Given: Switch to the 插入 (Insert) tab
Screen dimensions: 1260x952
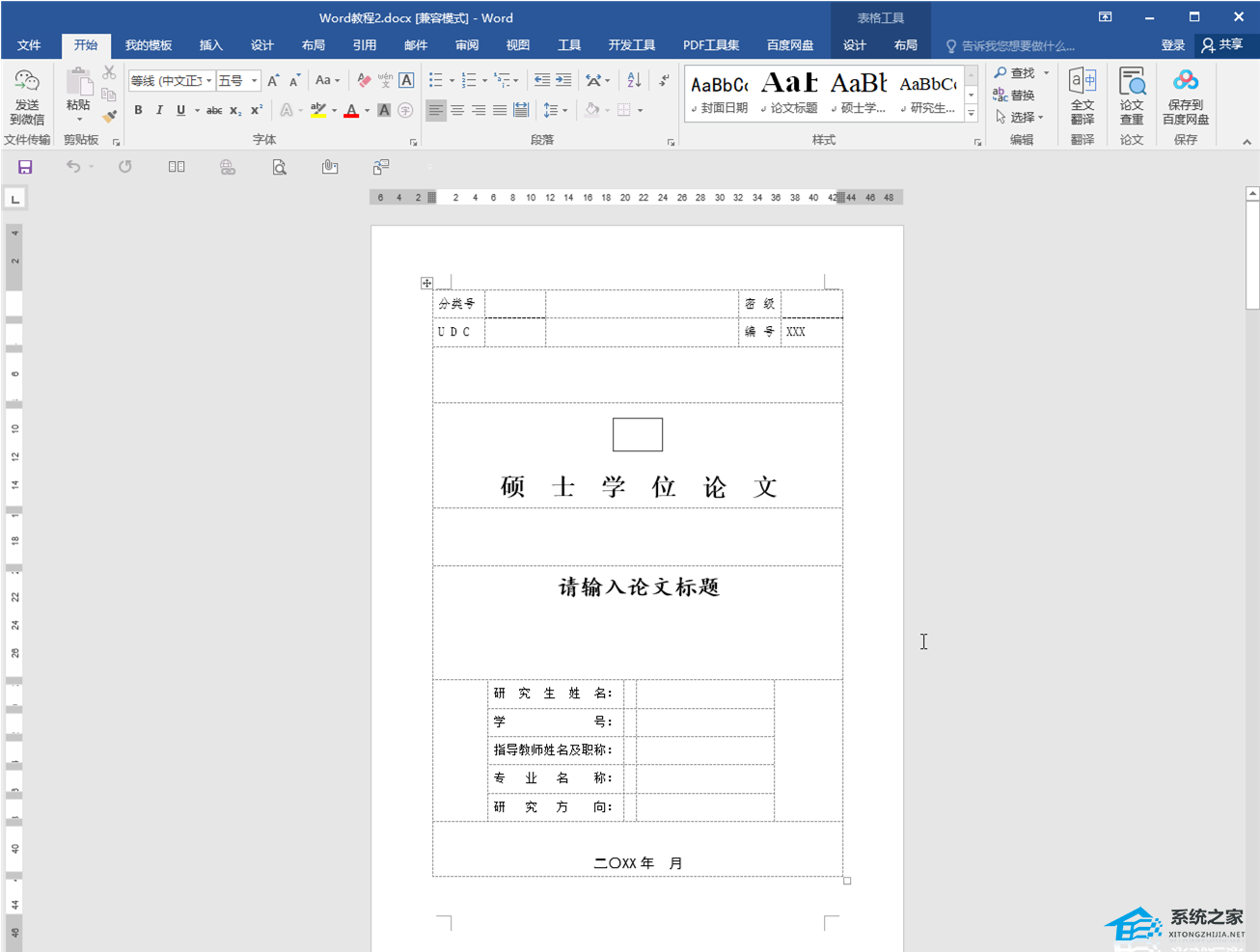Looking at the screenshot, I should (210, 45).
